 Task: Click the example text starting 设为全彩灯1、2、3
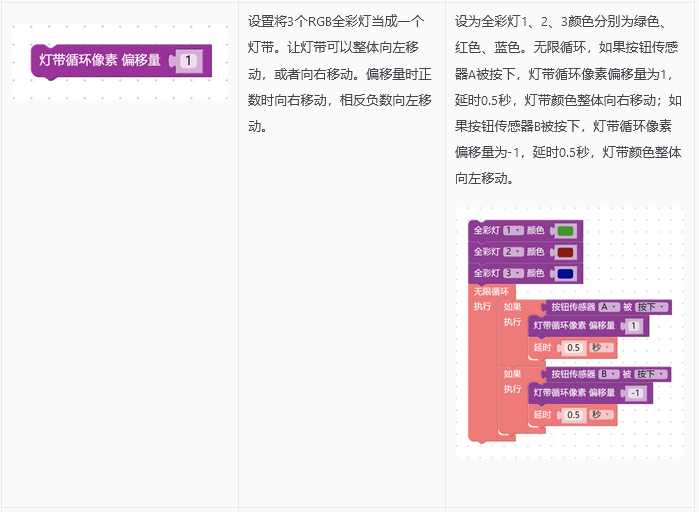(x=568, y=100)
